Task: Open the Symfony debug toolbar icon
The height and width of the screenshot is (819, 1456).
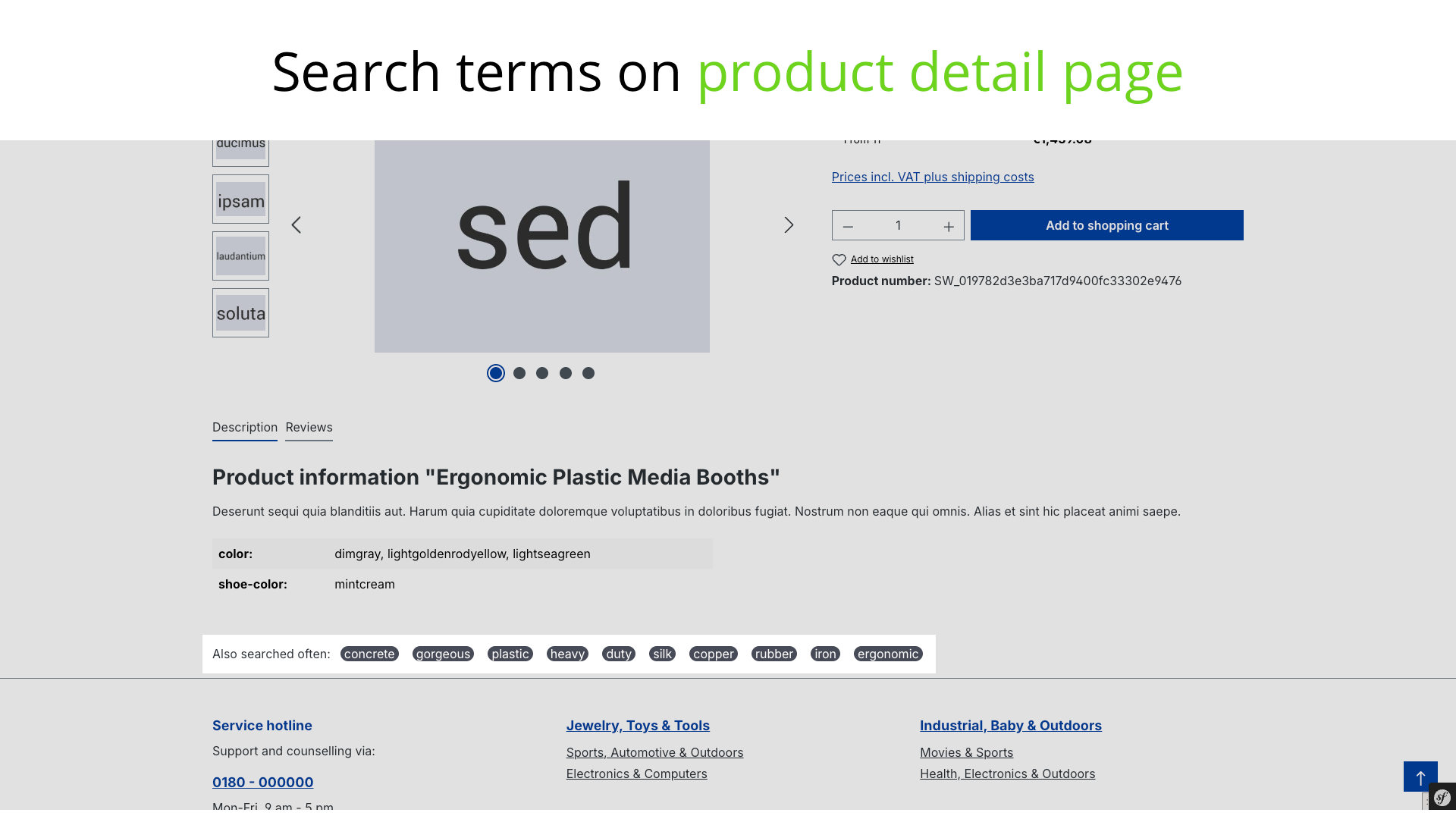Action: (x=1442, y=797)
